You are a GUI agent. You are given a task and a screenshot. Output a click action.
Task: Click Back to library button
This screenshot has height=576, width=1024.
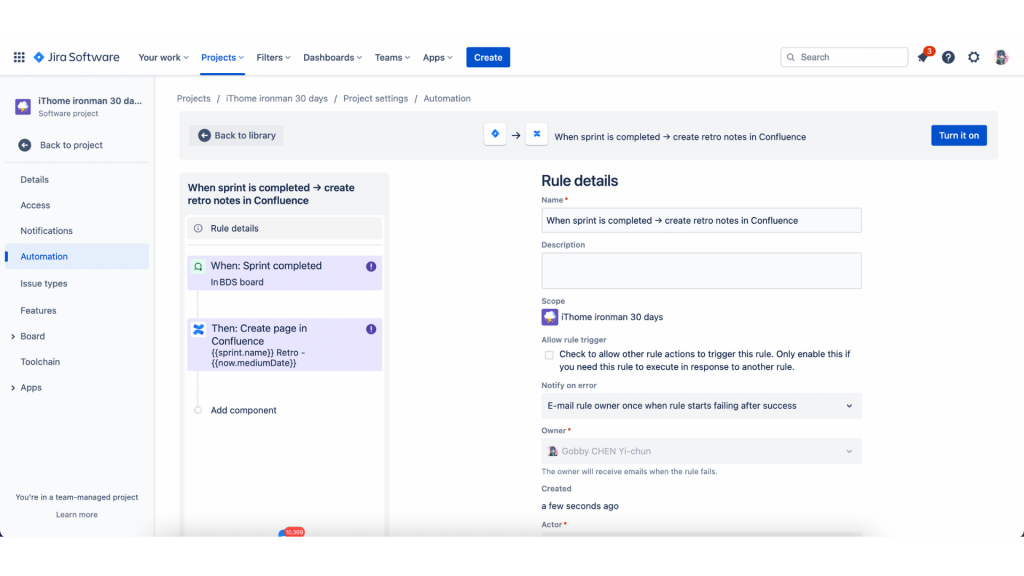point(236,135)
